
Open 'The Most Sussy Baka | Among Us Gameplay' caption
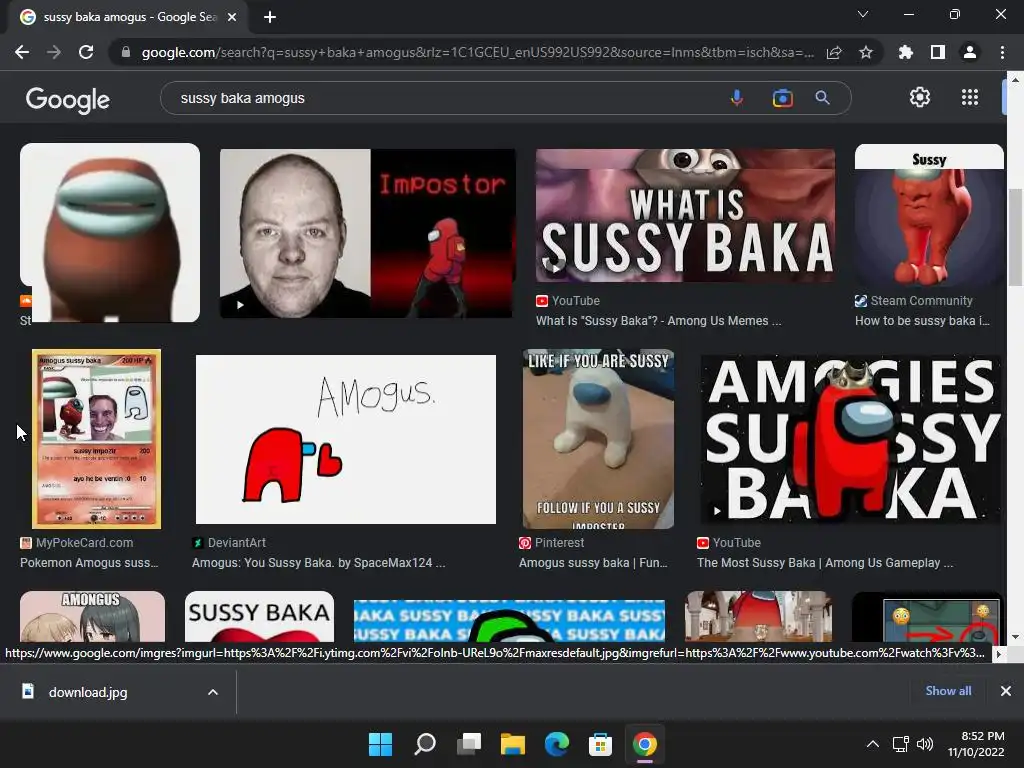coord(825,562)
